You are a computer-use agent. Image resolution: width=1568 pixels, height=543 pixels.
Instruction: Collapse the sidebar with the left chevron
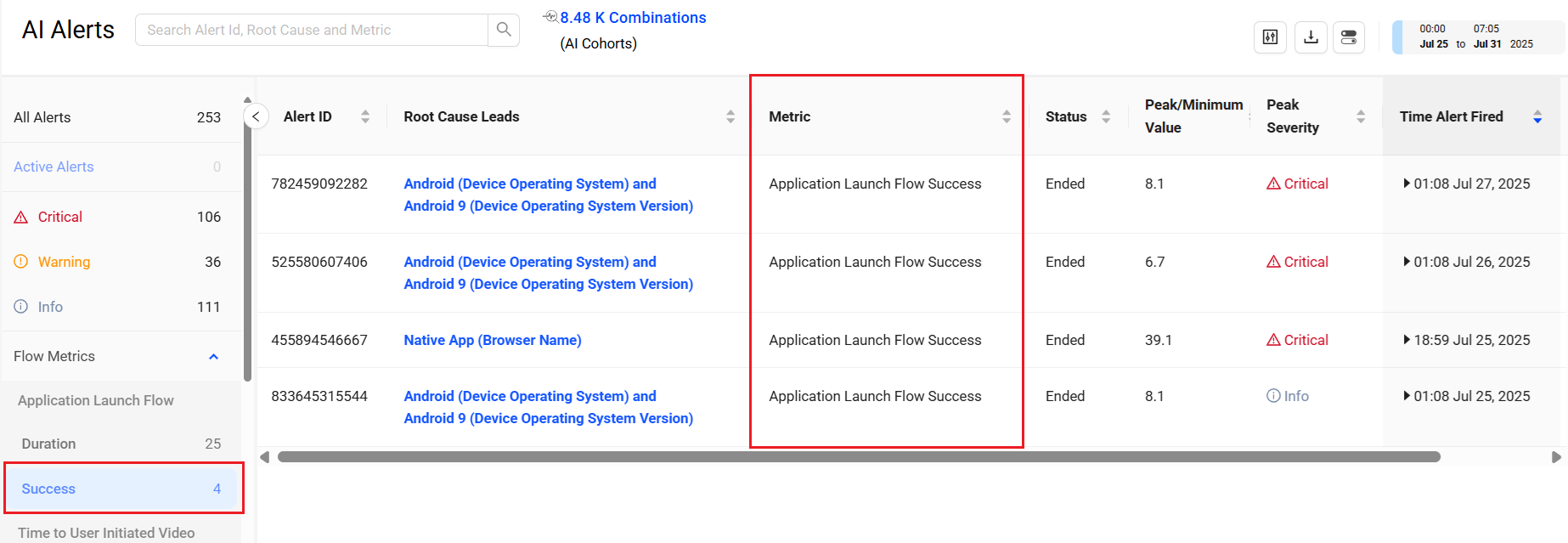coord(256,116)
